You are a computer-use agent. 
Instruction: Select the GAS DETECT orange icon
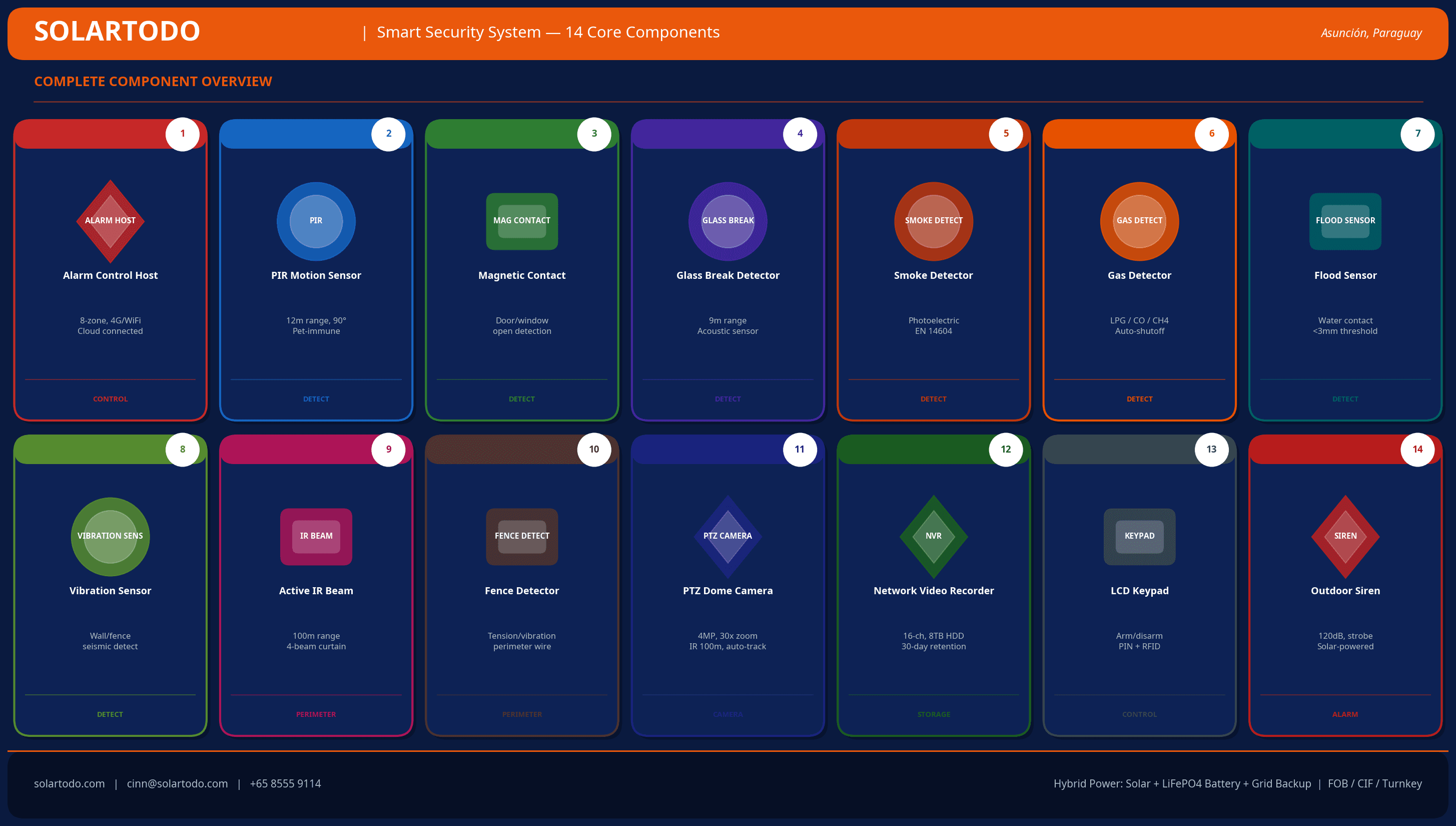[1139, 221]
